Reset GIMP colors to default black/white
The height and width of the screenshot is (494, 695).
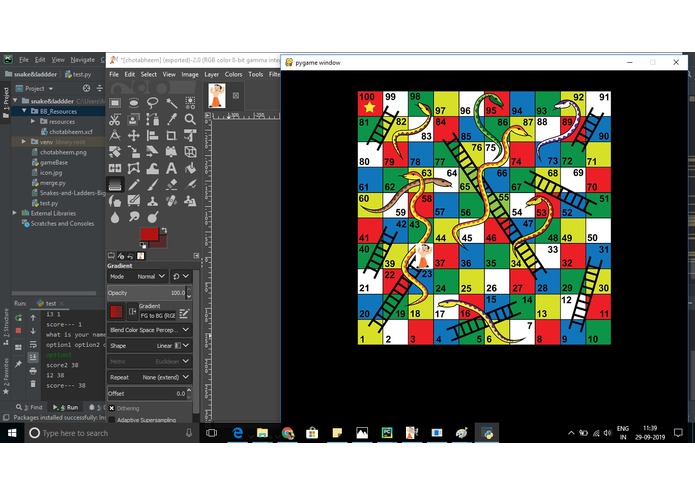(x=143, y=245)
